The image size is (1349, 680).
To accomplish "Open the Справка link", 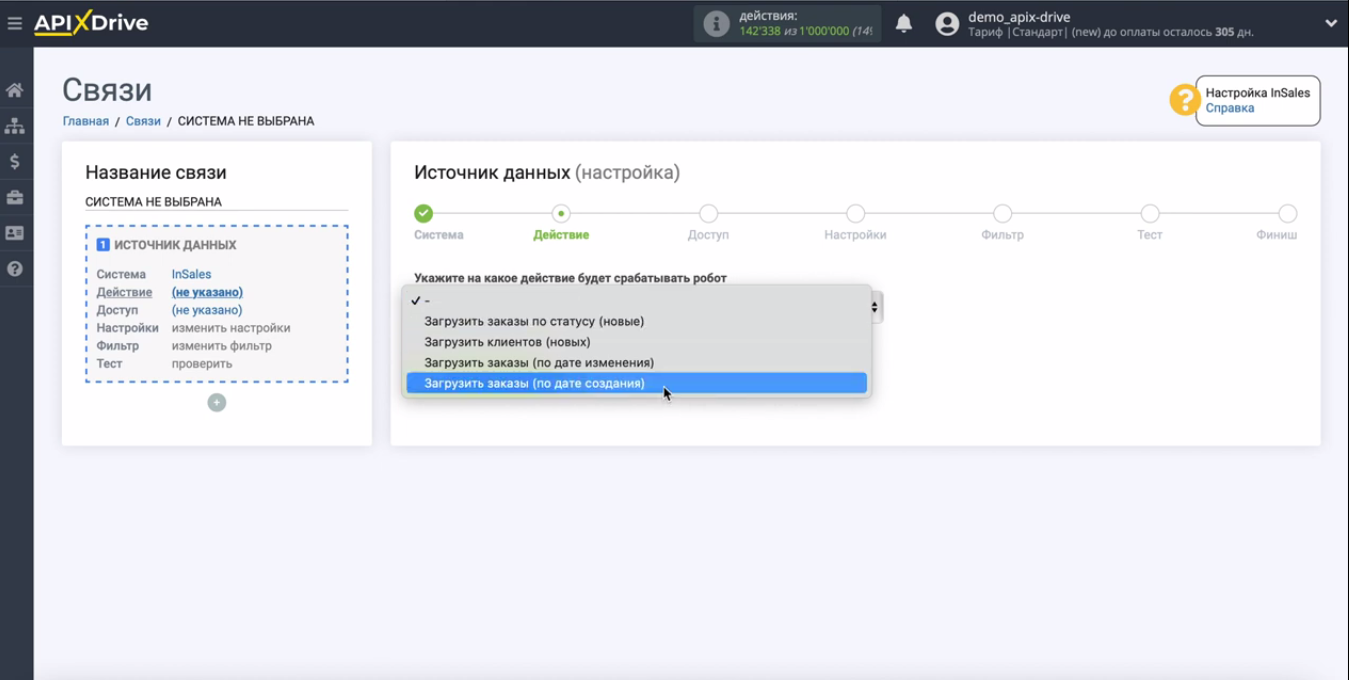I will point(1229,108).
